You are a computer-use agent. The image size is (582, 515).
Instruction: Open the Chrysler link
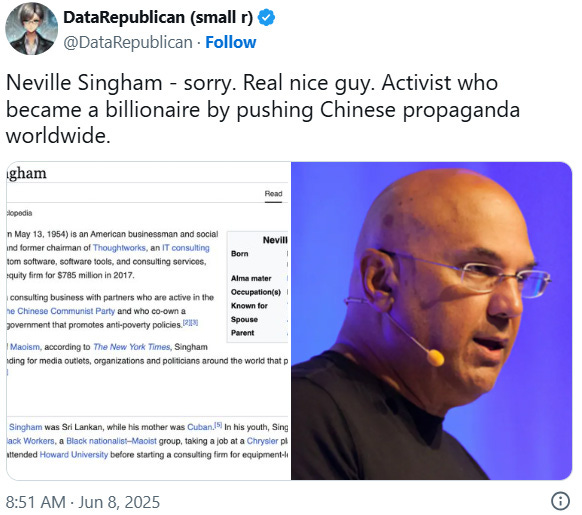262,441
